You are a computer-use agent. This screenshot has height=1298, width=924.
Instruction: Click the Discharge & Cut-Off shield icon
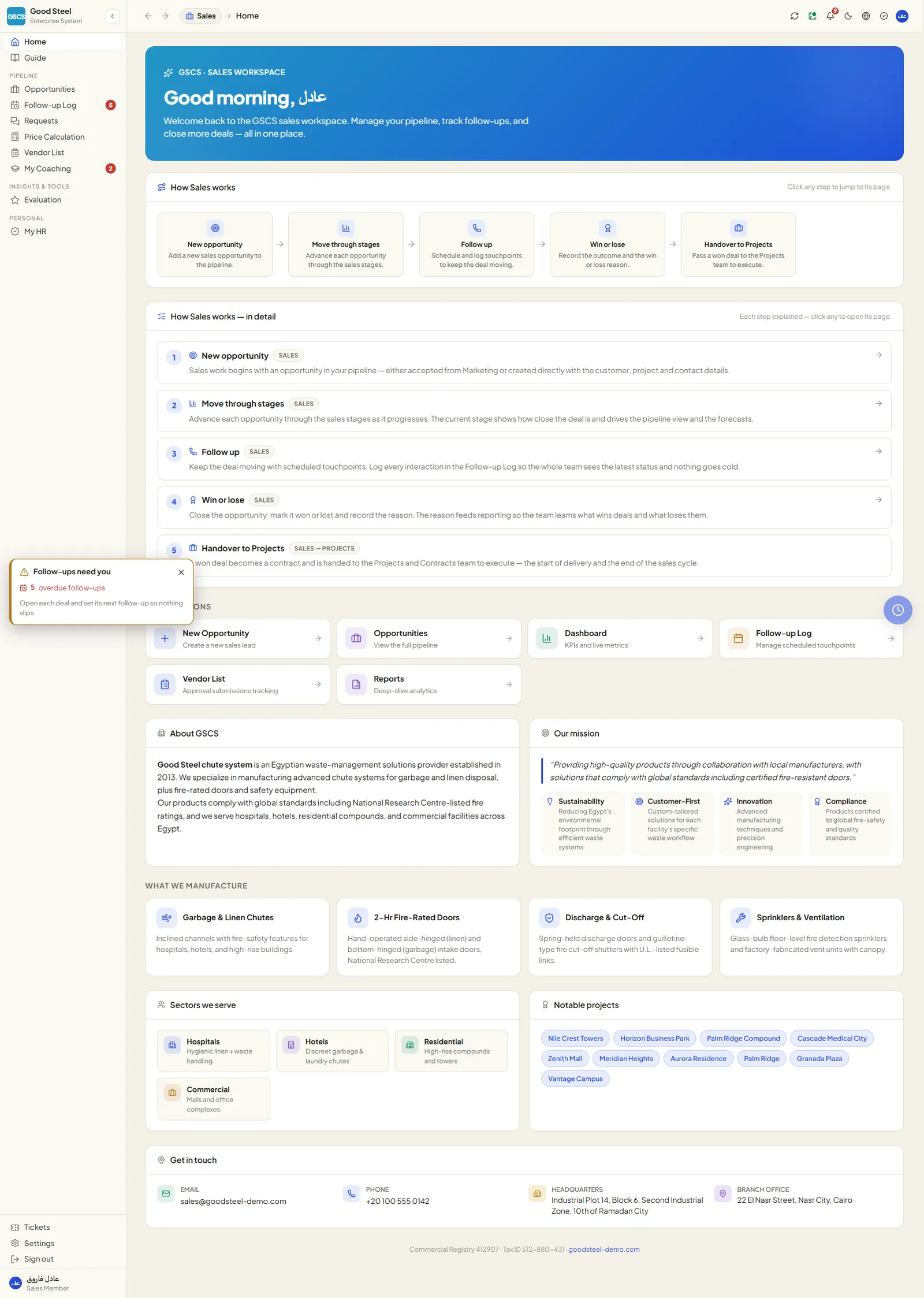point(549,917)
